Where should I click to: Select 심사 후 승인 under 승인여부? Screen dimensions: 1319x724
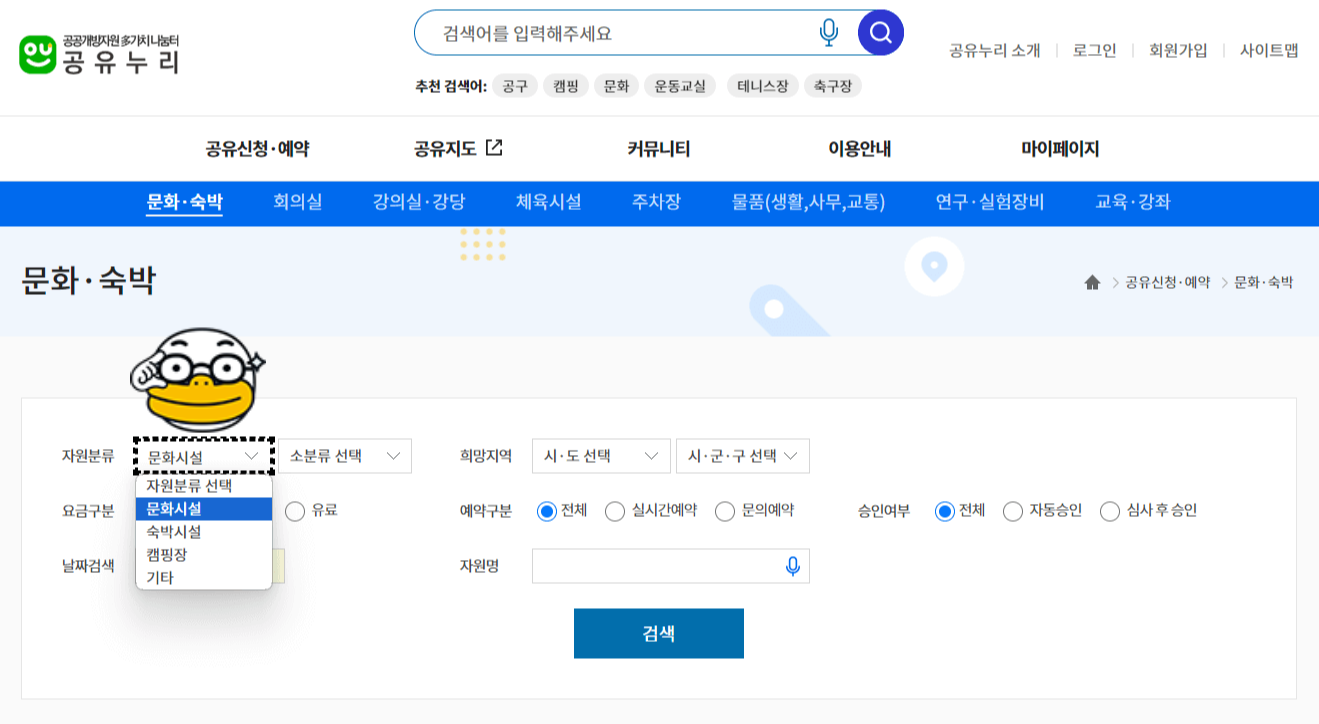tap(1110, 511)
